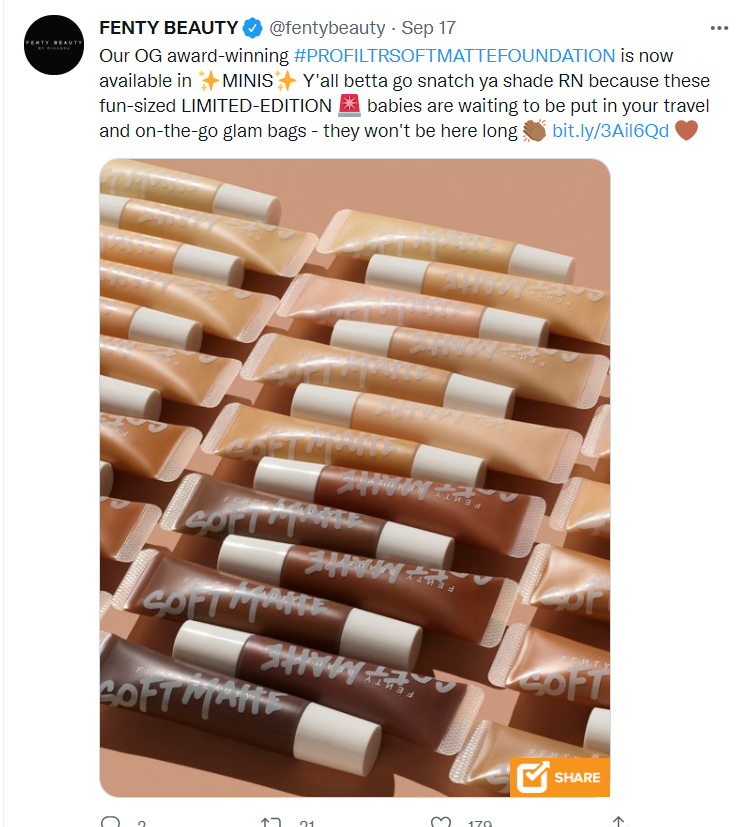The height and width of the screenshot is (827, 743).
Task: Open the Sep 17 timestamp
Action: coord(429,27)
